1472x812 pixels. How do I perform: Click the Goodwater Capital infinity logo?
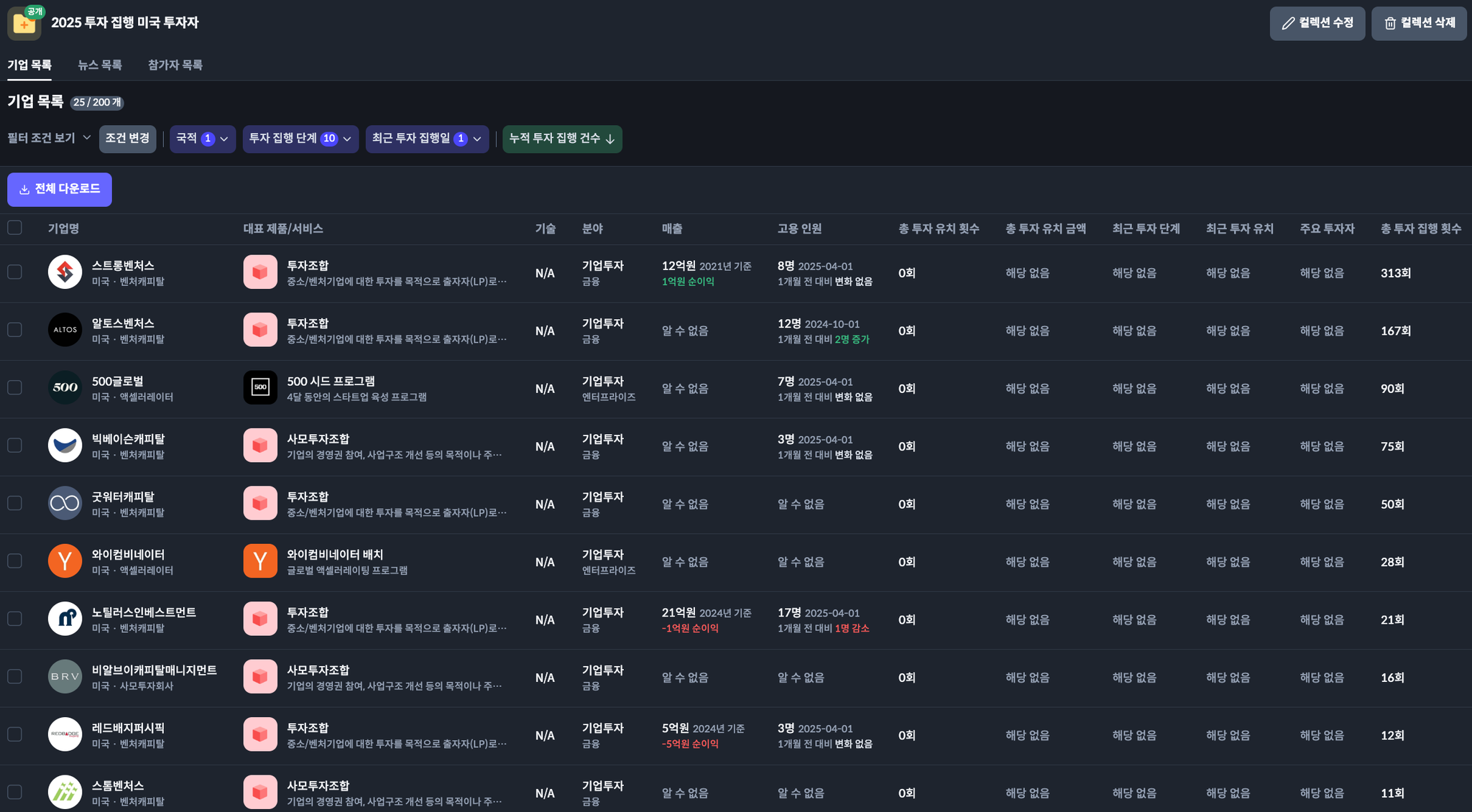[65, 504]
